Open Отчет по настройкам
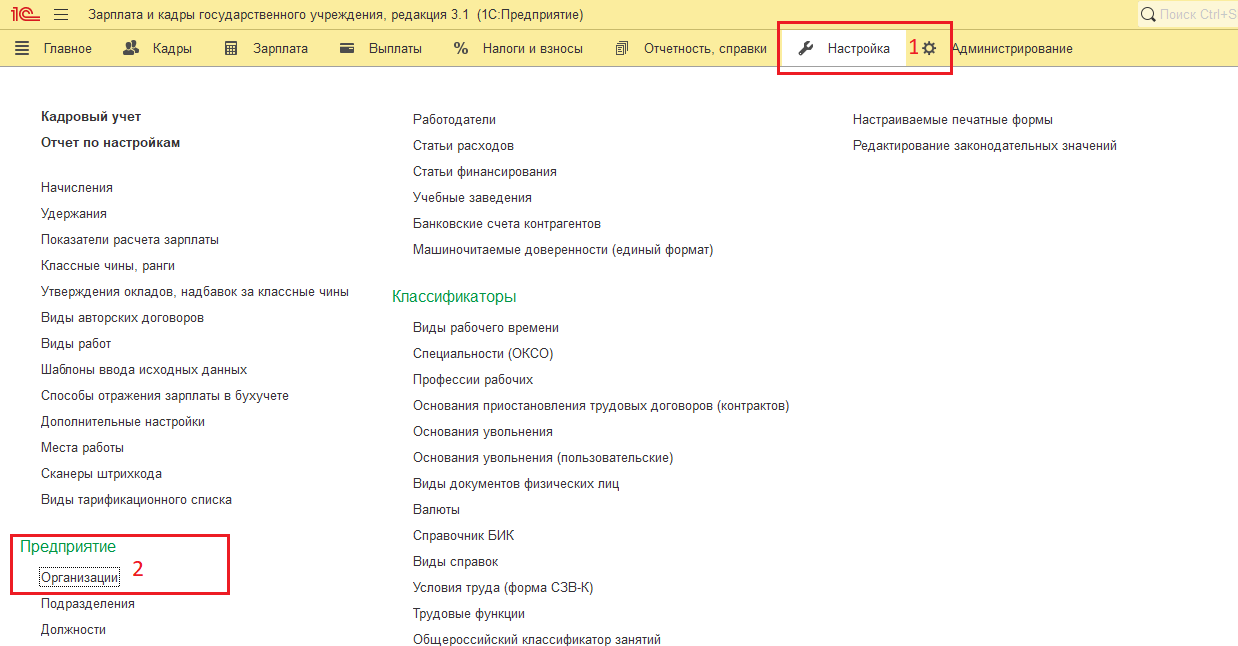The image size is (1238, 646). 111,143
